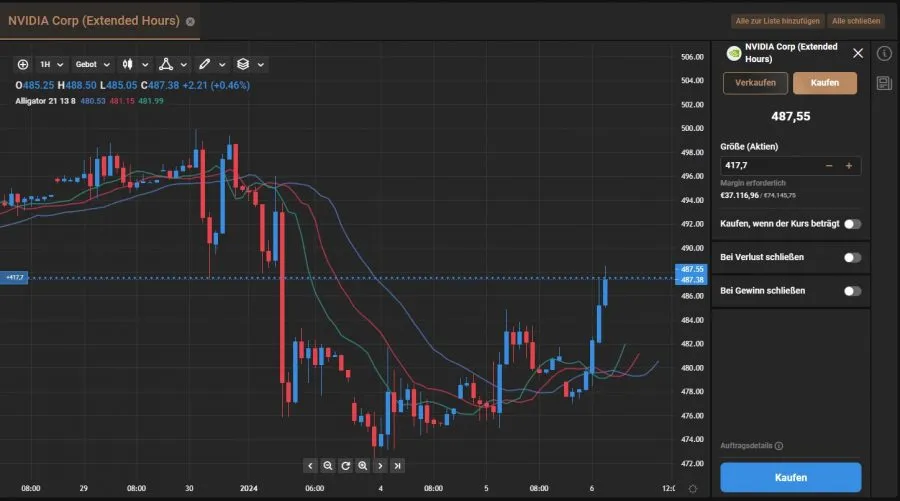Click the O485.25 open value in legend
900x501 pixels.
(34, 85)
